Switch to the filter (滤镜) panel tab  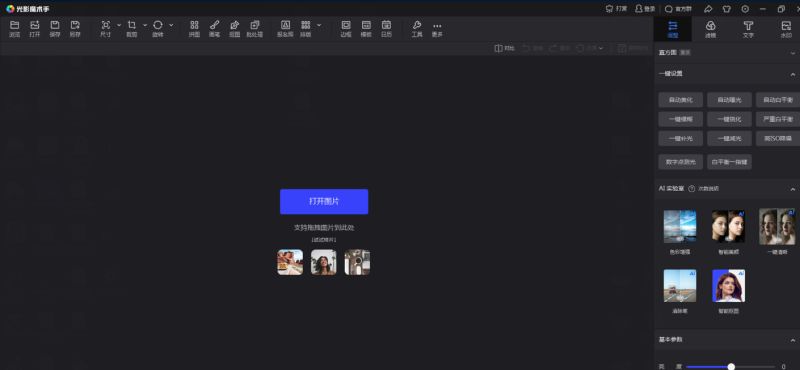point(710,29)
